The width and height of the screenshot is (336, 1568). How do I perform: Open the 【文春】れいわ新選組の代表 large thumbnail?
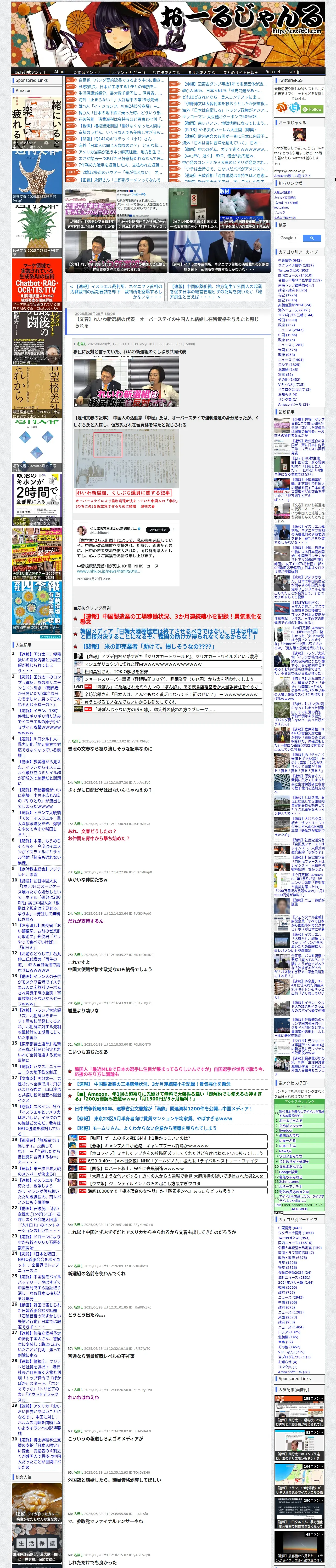116,251
